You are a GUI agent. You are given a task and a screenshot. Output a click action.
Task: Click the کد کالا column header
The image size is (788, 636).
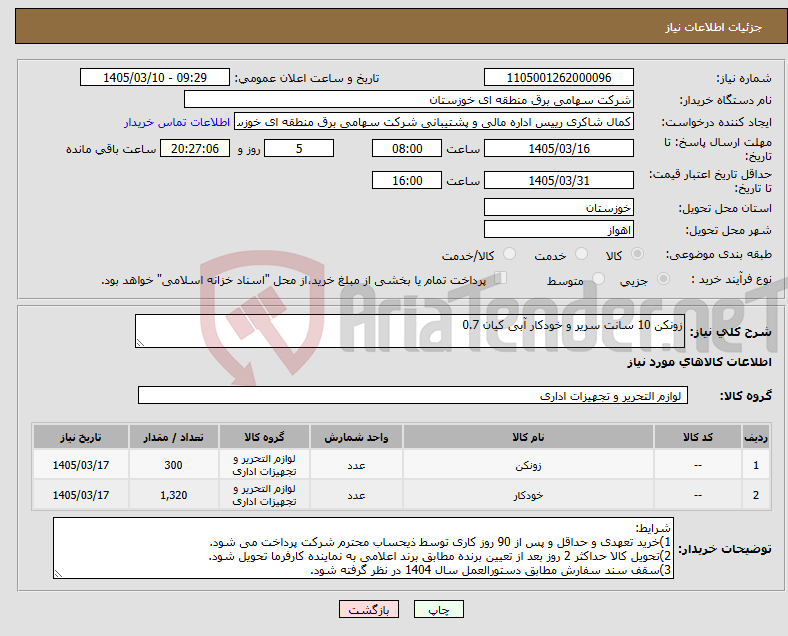click(x=698, y=437)
